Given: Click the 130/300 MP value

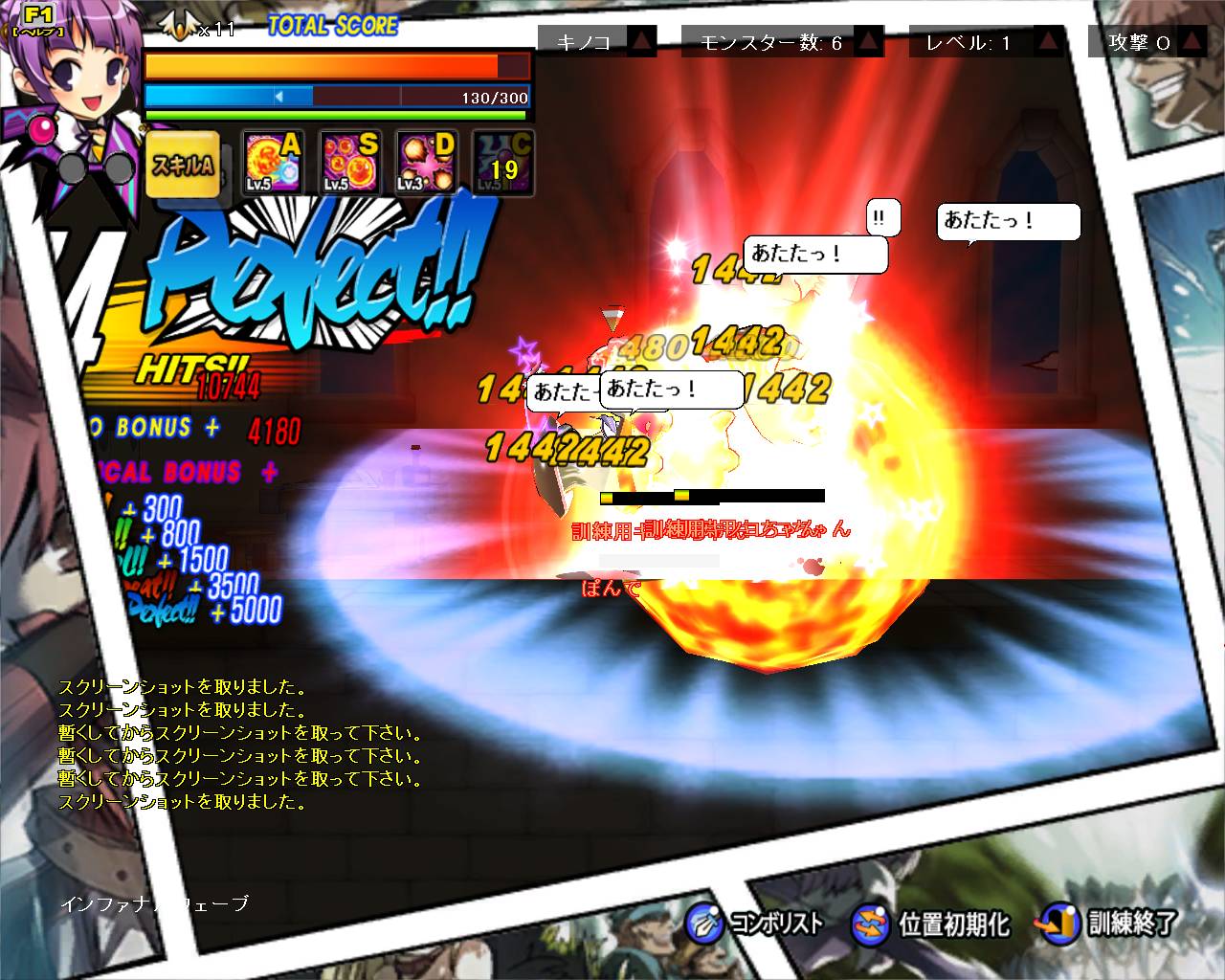Looking at the screenshot, I should click(x=495, y=98).
